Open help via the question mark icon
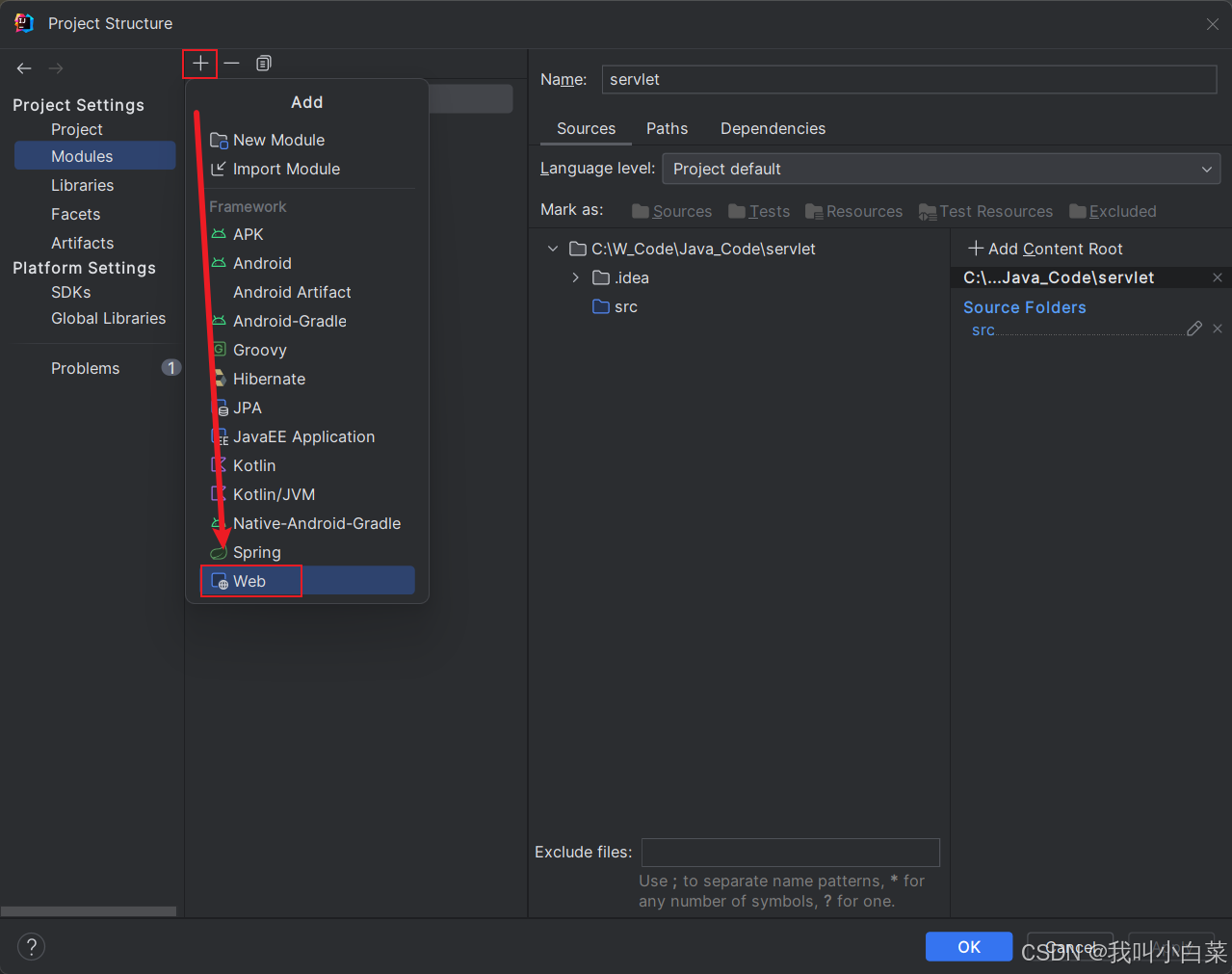Viewport: 1232px width, 974px height. (x=31, y=946)
